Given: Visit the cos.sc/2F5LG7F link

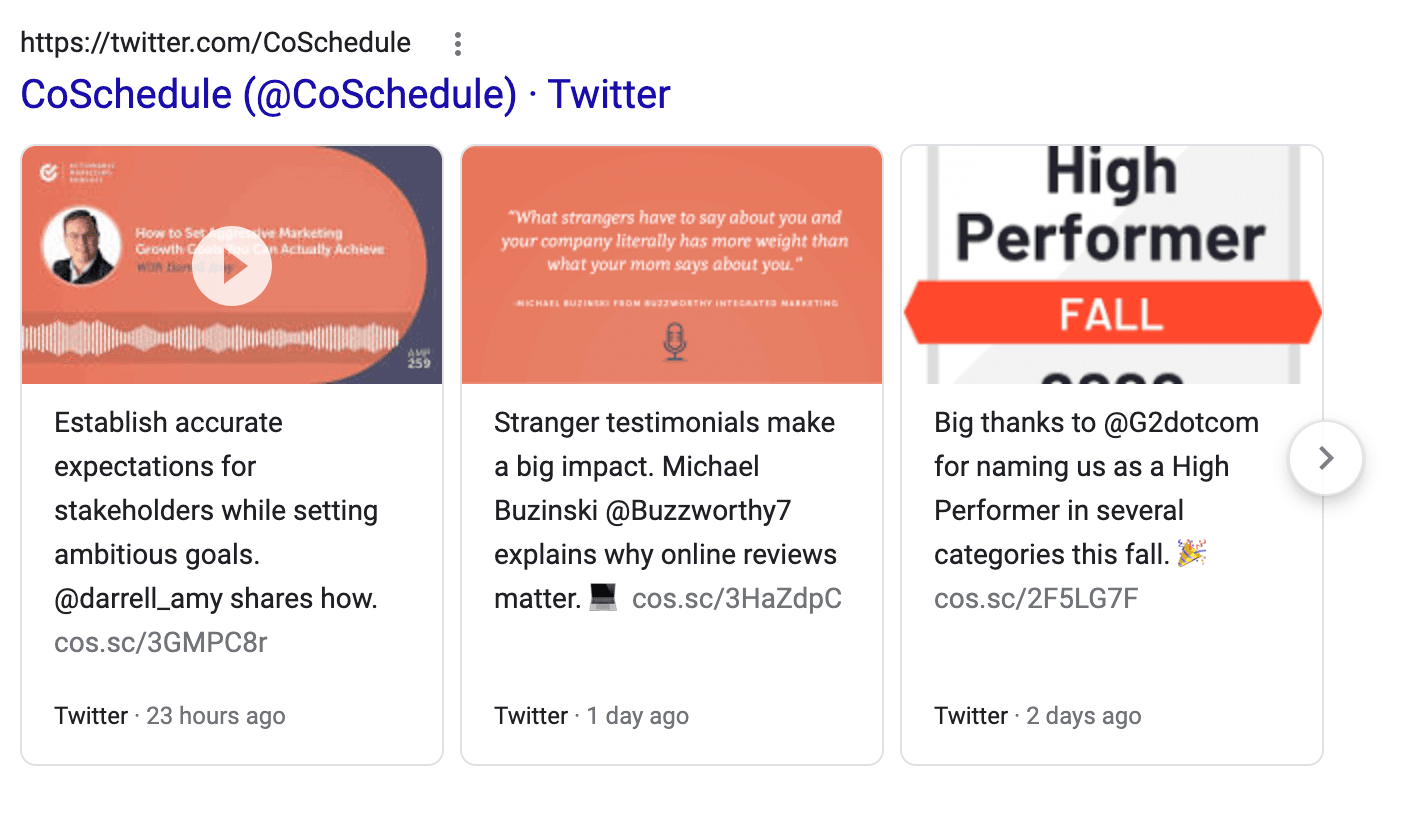Looking at the screenshot, I should (1036, 598).
